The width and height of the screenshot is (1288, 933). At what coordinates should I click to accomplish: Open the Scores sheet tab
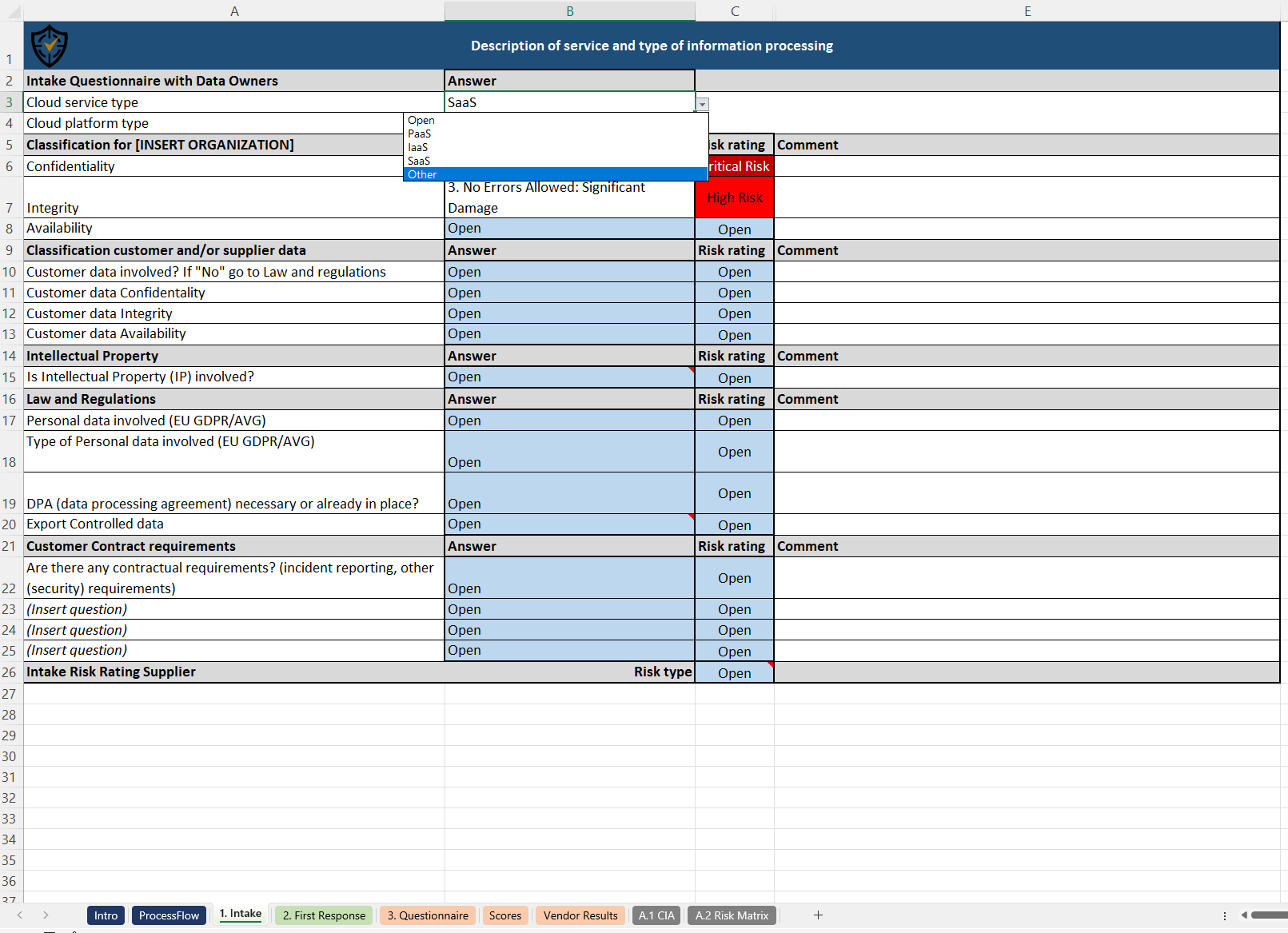(505, 915)
